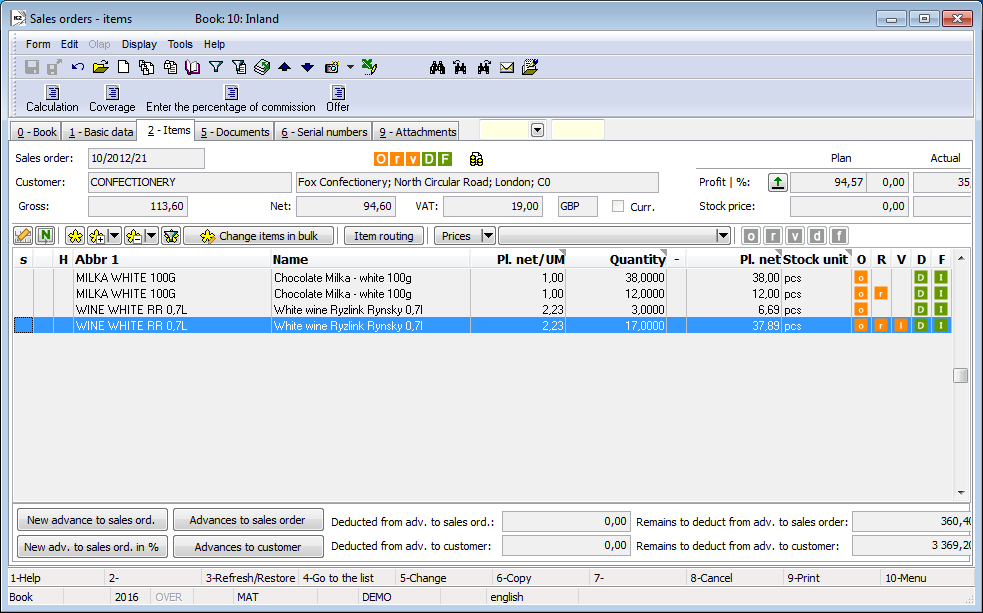Click the first binoculars search icon
Viewport: 983px width, 613px height.
coord(437,67)
